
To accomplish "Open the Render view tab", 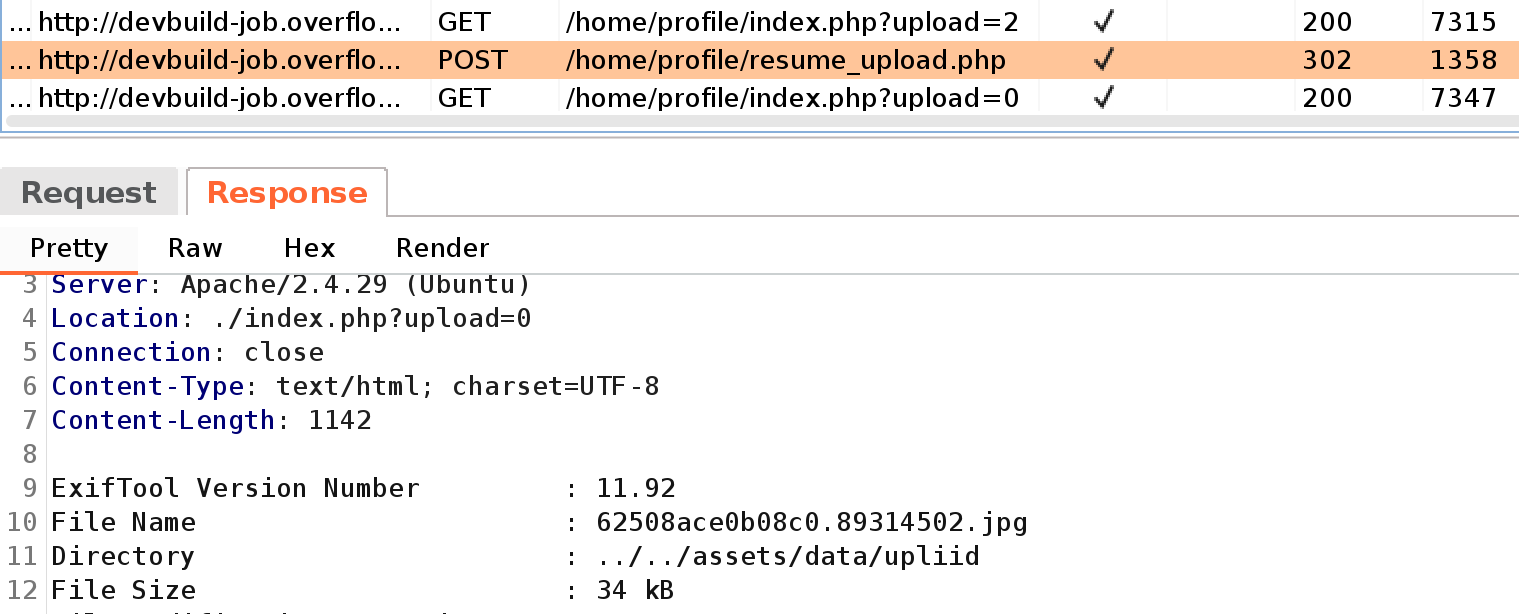I will pos(442,248).
